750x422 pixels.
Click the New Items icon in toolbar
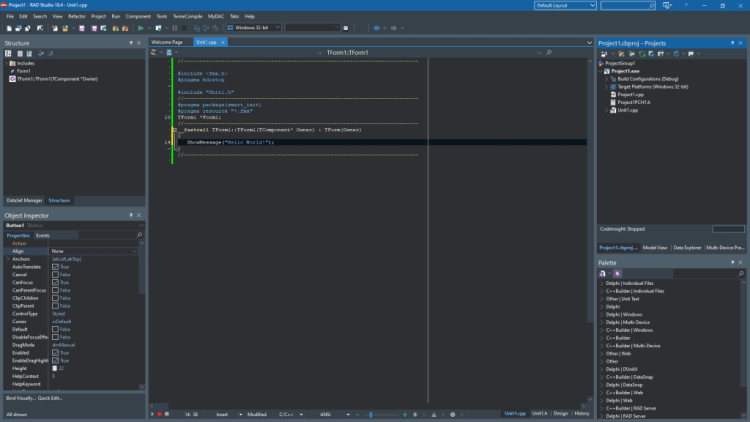(x=9, y=28)
